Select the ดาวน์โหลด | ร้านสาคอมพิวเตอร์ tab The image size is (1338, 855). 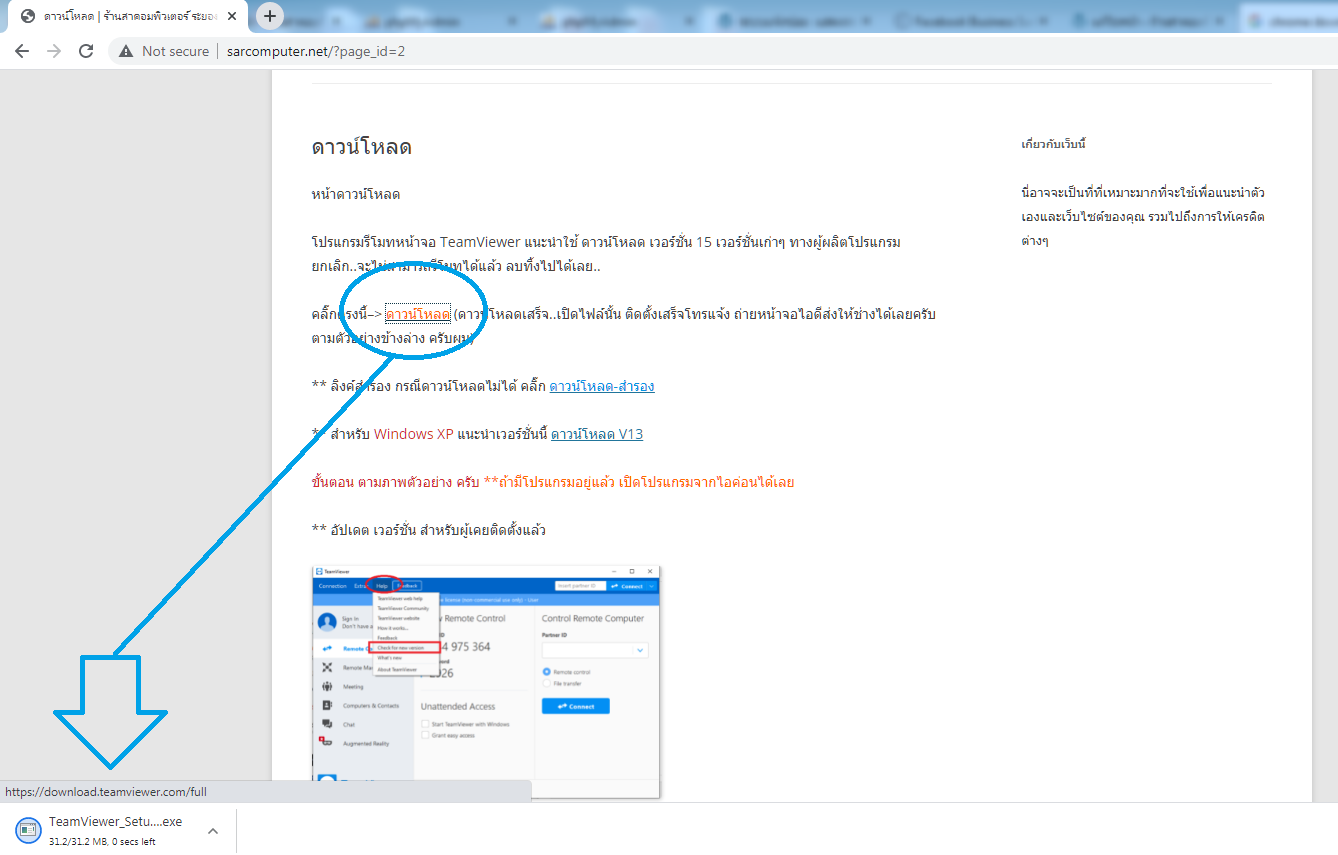pos(130,16)
